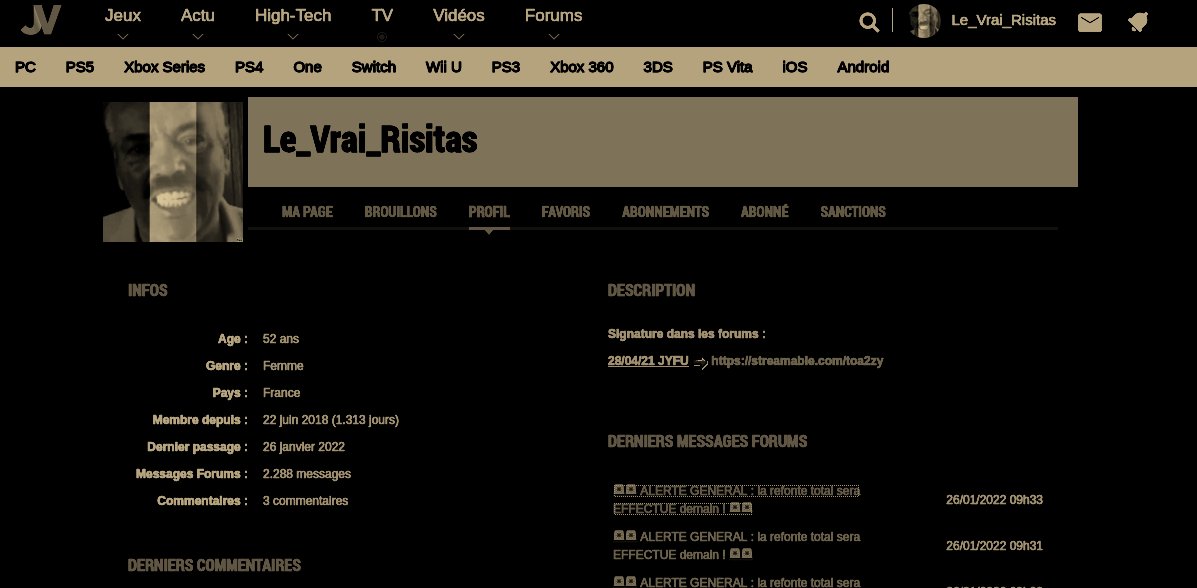Expand the Vidéos menu

459,15
